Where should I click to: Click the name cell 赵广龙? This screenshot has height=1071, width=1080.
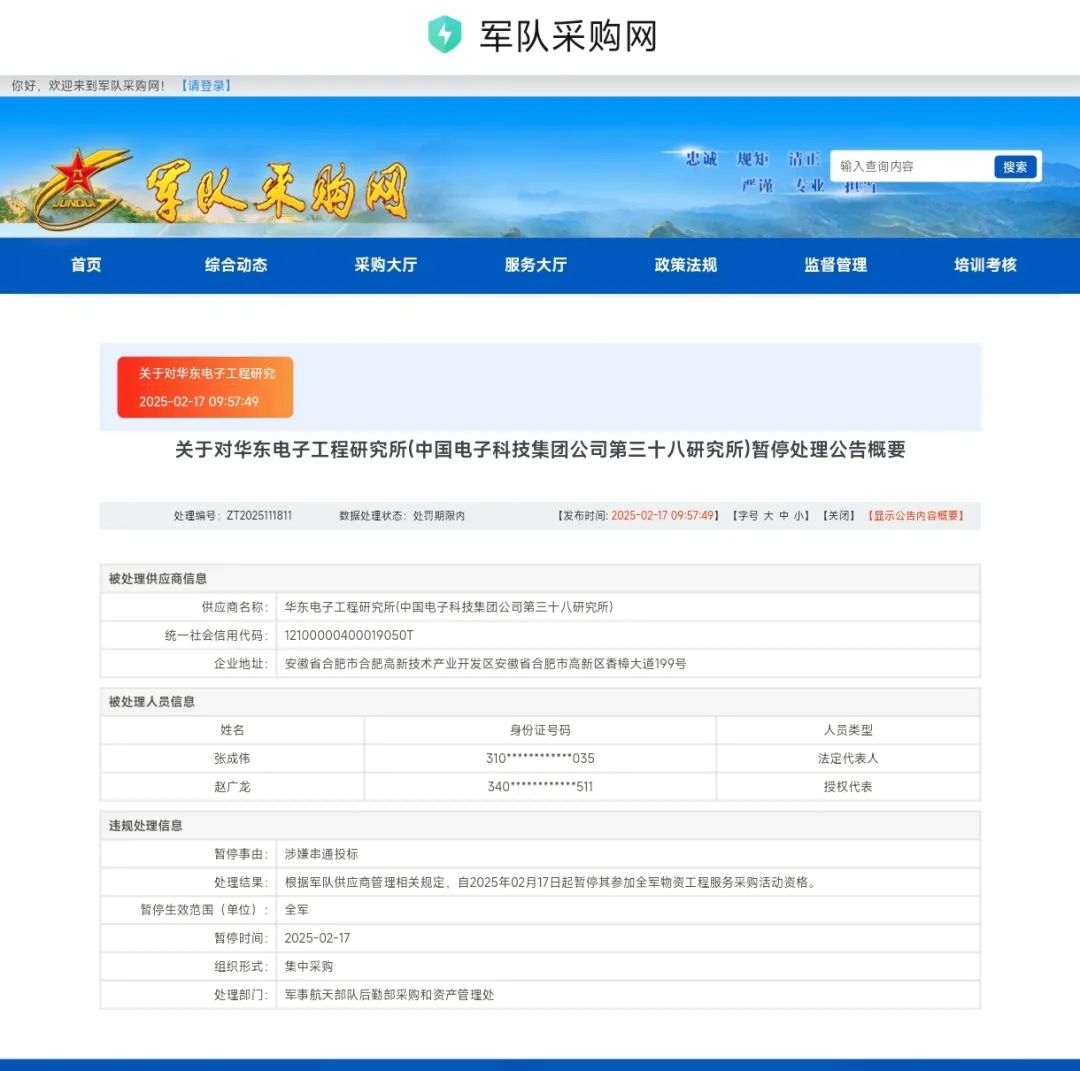pos(232,787)
